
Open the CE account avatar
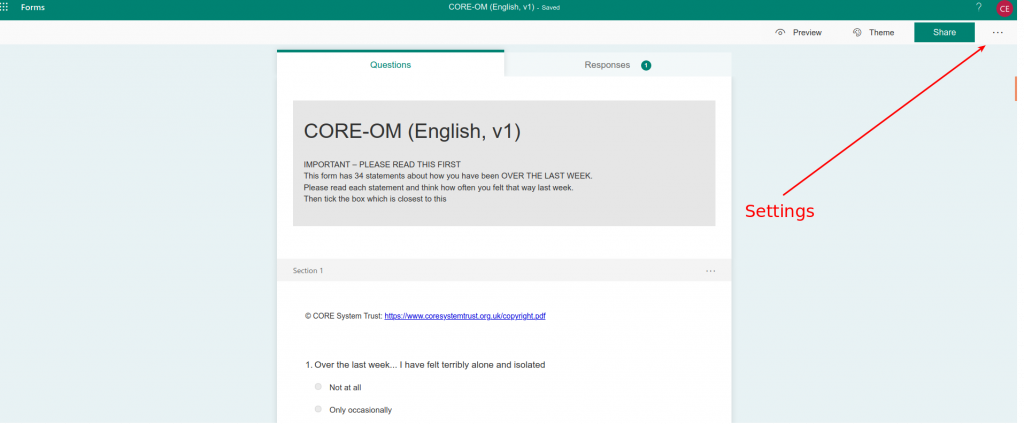pos(1004,8)
